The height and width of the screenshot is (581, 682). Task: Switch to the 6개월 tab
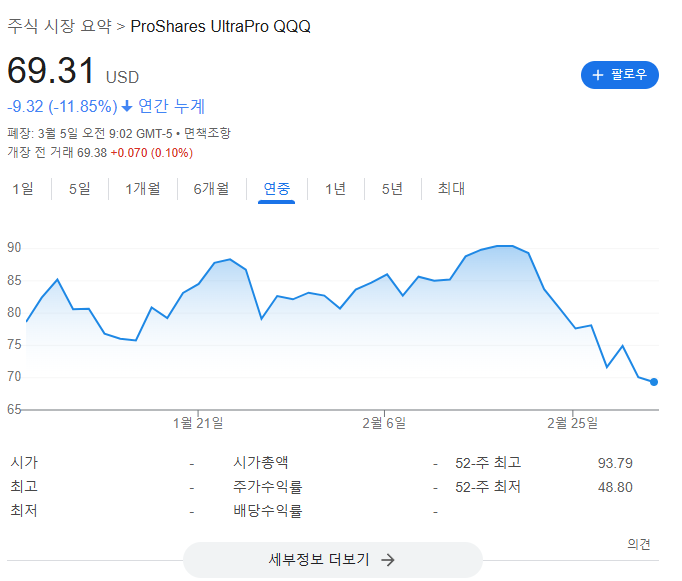[211, 189]
